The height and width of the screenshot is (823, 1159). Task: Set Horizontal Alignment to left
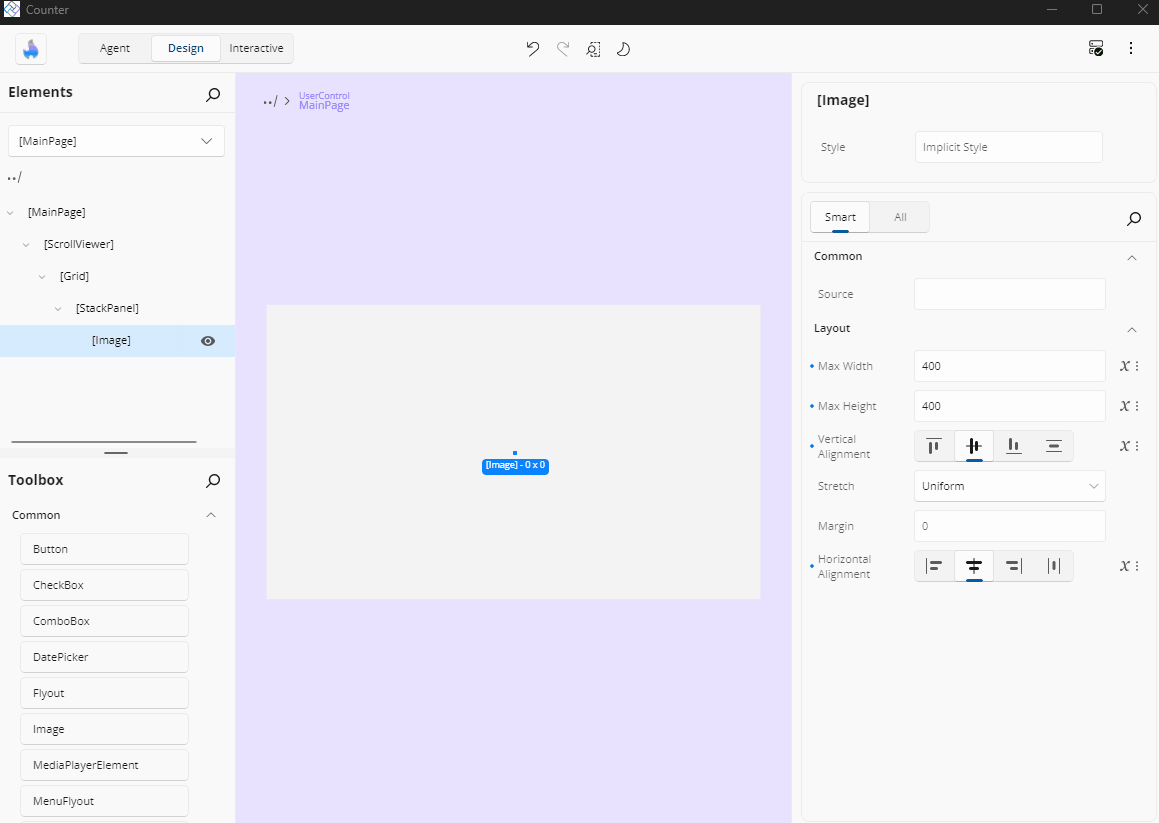tap(934, 566)
